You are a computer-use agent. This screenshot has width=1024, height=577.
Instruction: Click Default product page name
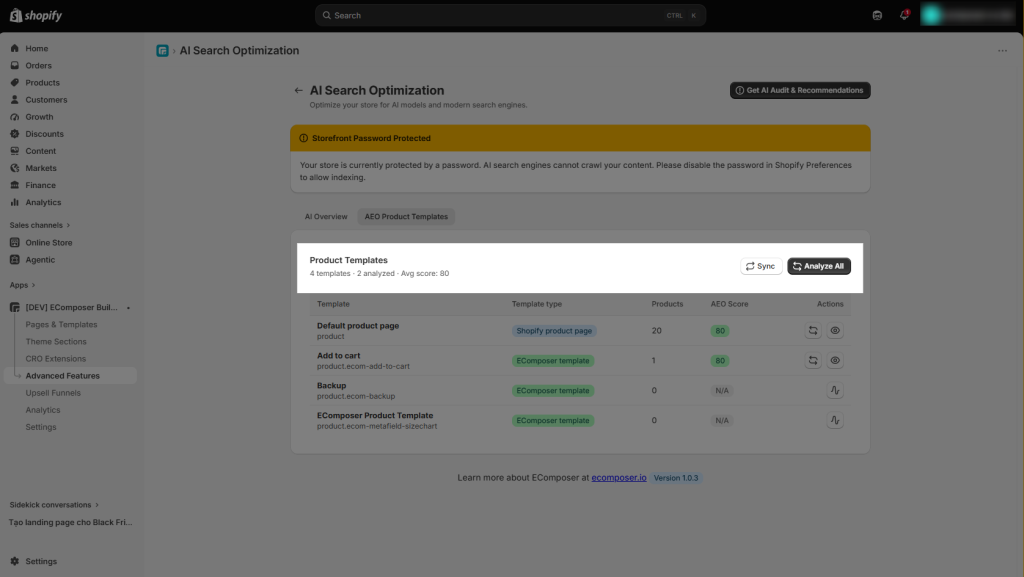point(358,326)
